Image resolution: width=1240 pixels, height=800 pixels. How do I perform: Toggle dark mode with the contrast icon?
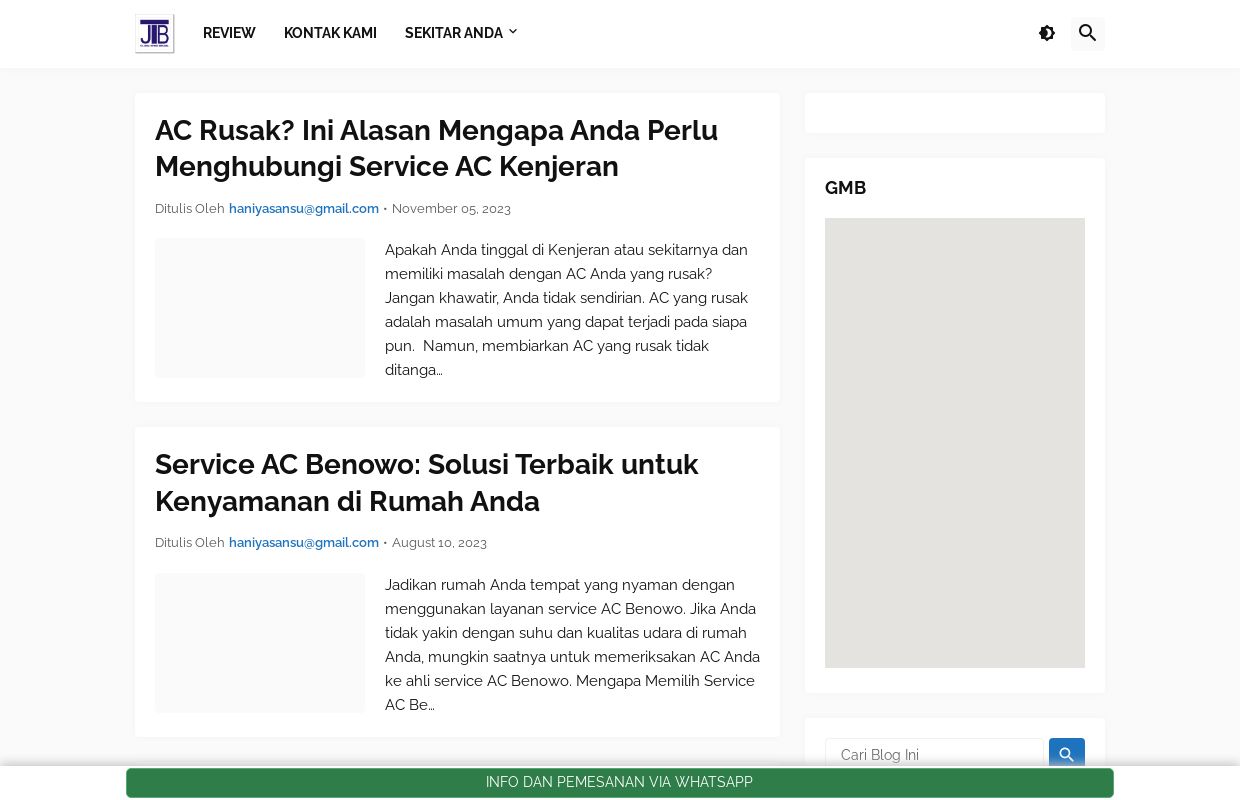[x=1047, y=33]
